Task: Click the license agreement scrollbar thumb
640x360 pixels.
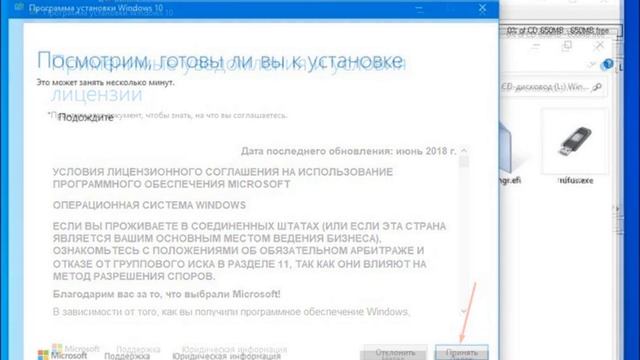Action: 464,162
